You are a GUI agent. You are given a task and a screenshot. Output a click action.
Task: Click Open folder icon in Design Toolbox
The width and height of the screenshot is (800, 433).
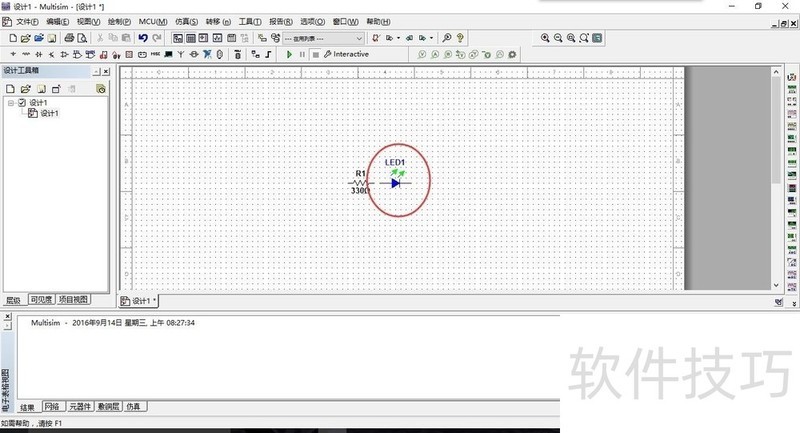[26, 89]
